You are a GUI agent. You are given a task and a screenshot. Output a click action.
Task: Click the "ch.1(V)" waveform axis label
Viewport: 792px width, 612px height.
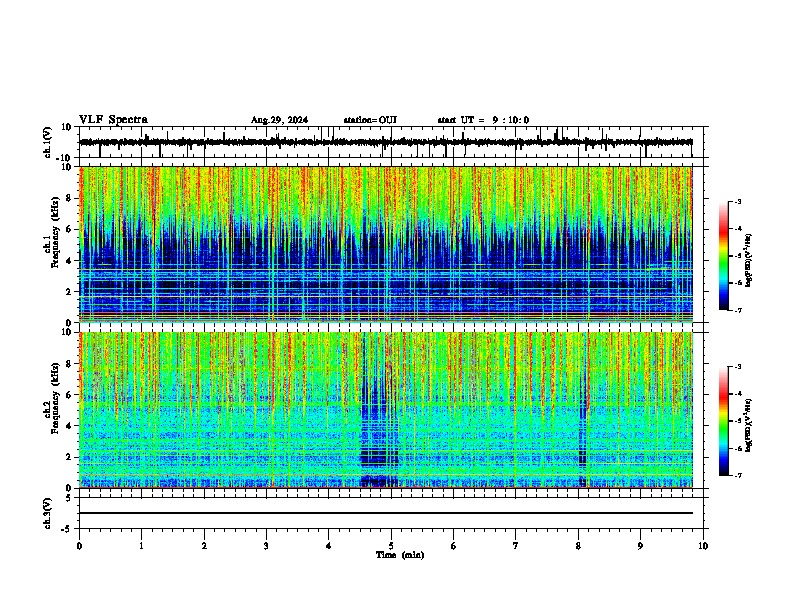pos(48,142)
